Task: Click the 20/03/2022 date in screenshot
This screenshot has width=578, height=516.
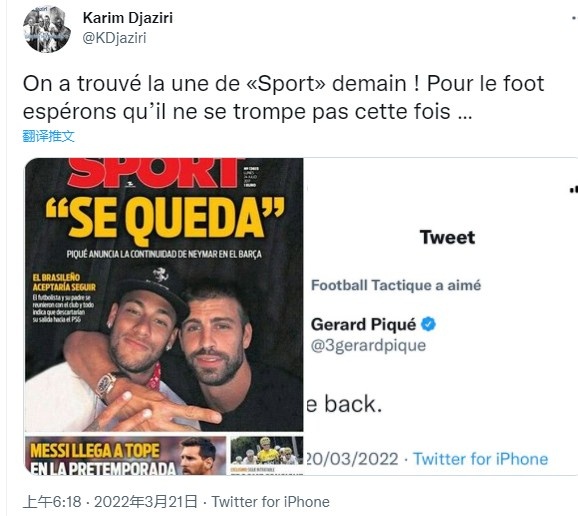Action: click(x=351, y=459)
